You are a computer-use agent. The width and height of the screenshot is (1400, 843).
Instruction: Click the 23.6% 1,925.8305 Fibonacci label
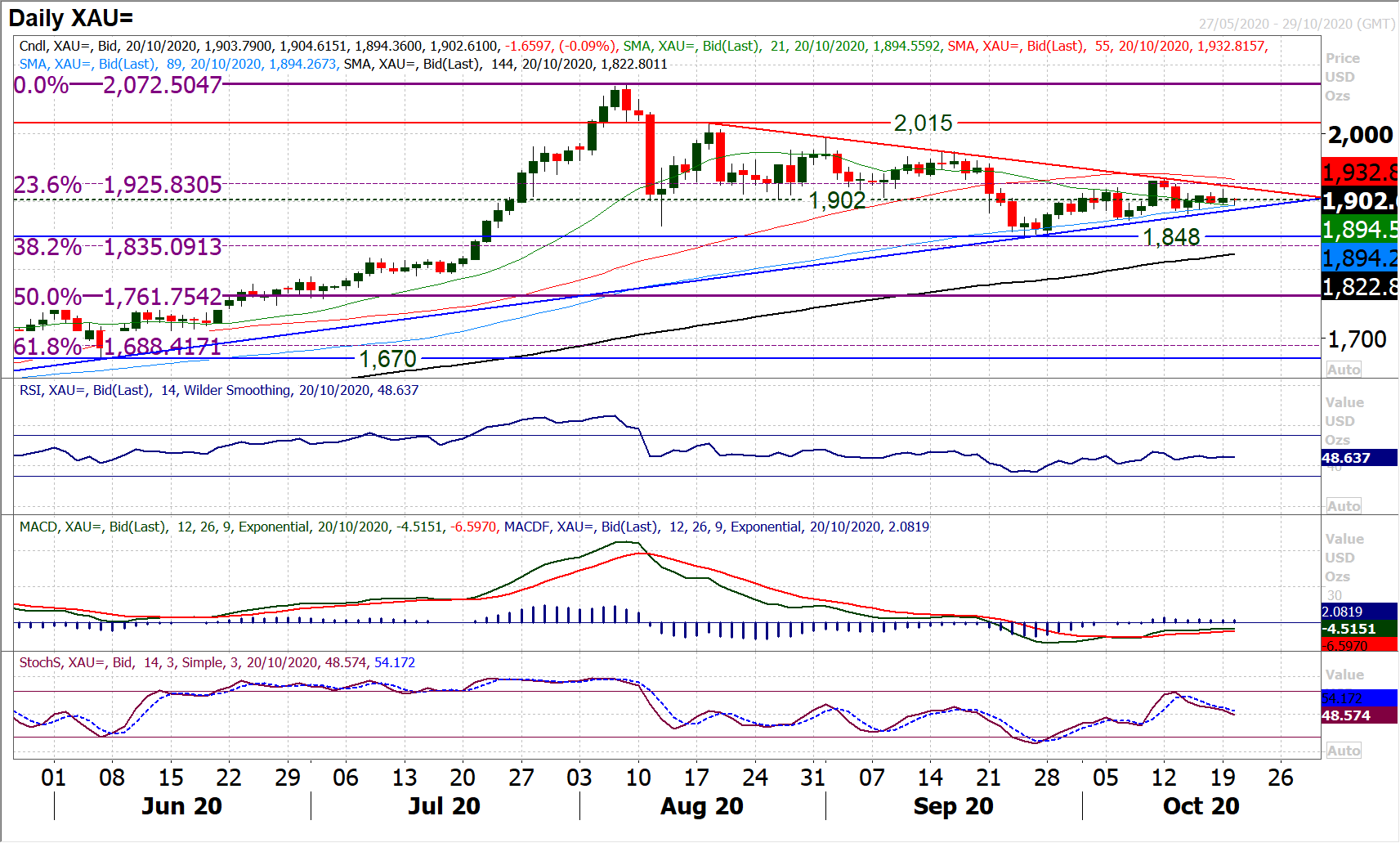point(118,185)
